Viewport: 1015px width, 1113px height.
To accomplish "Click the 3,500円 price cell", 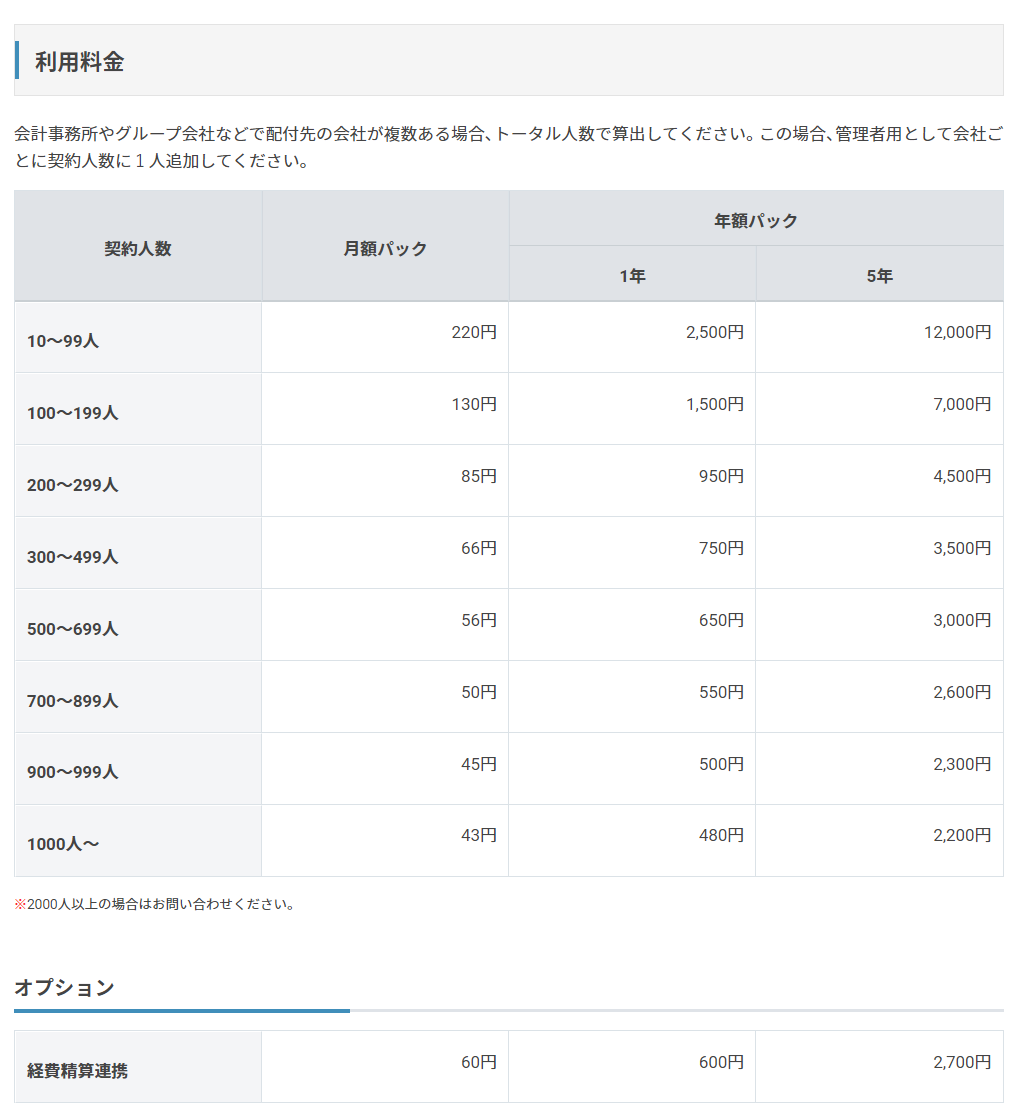I will pyautogui.click(x=961, y=549).
